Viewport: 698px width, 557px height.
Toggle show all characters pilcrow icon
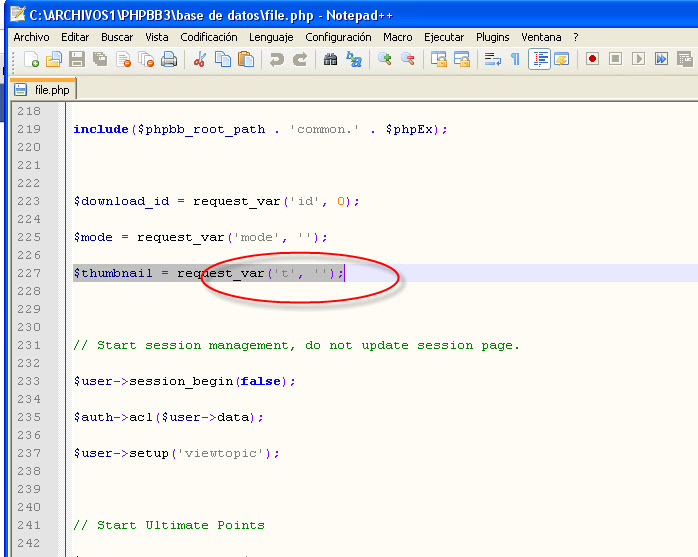tap(515, 60)
